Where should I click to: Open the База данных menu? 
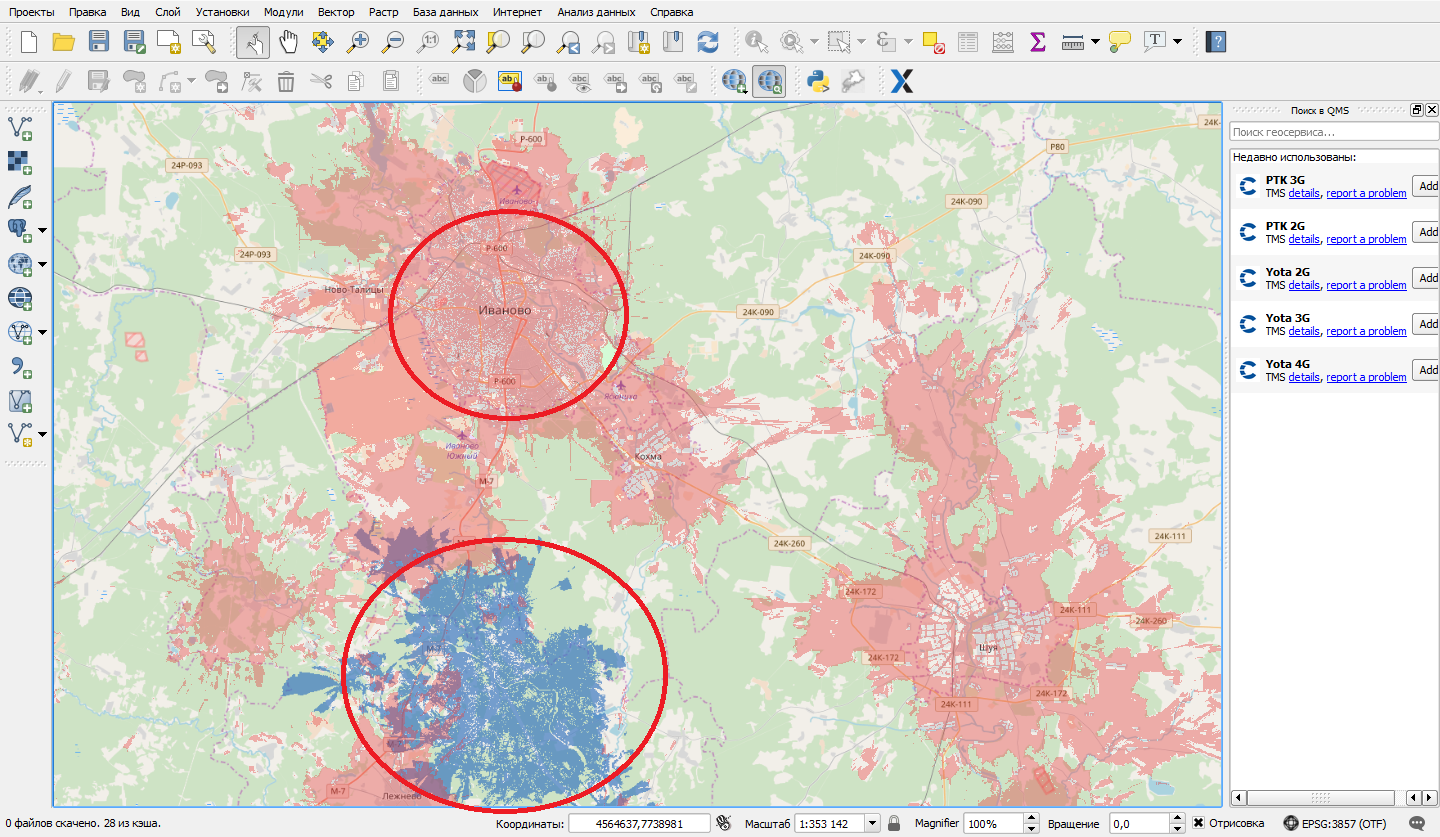pyautogui.click(x=445, y=12)
